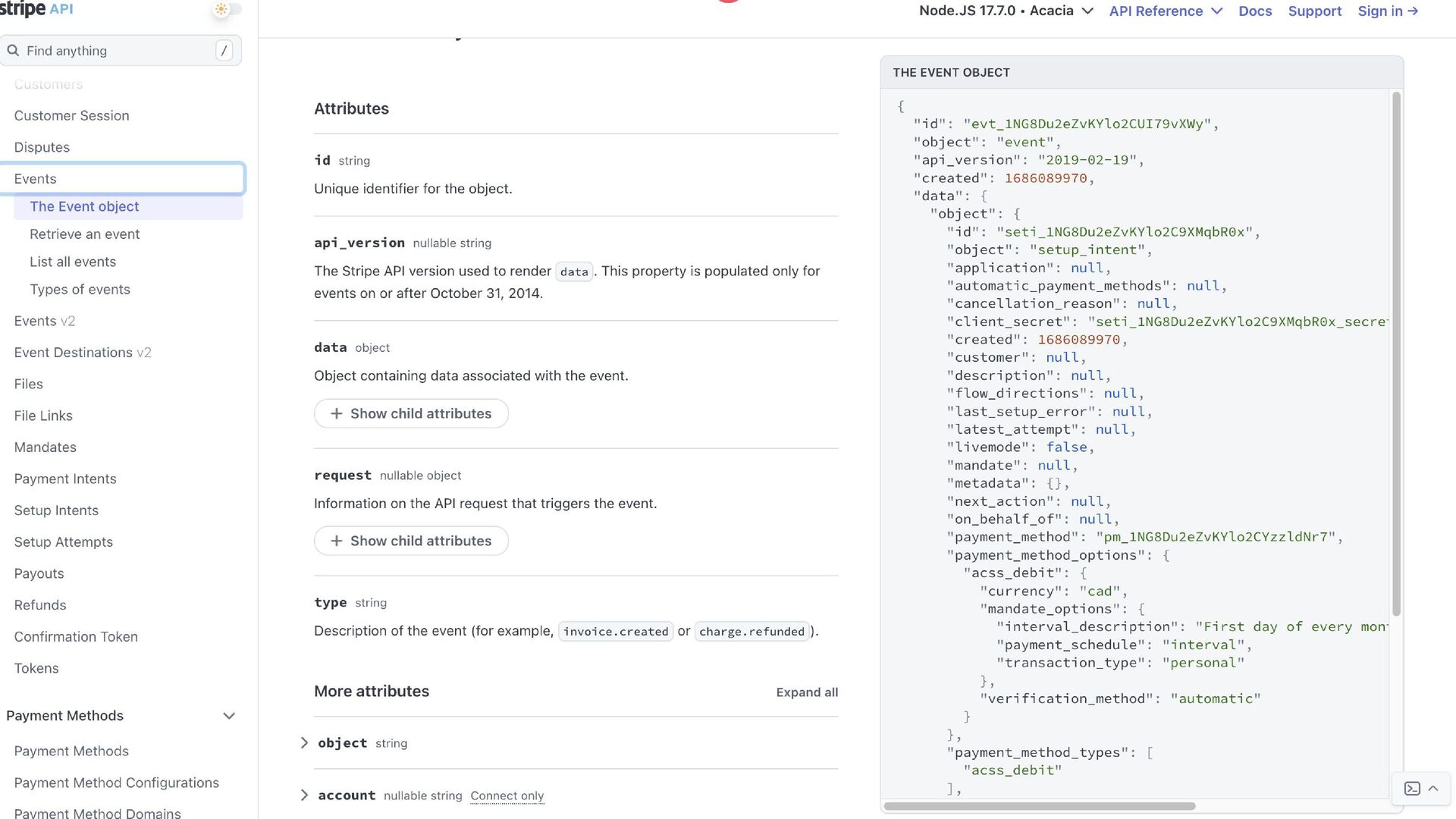Screen dimensions: 1456x819
Task: Click plus icon for data child attributes
Action: [337, 413]
